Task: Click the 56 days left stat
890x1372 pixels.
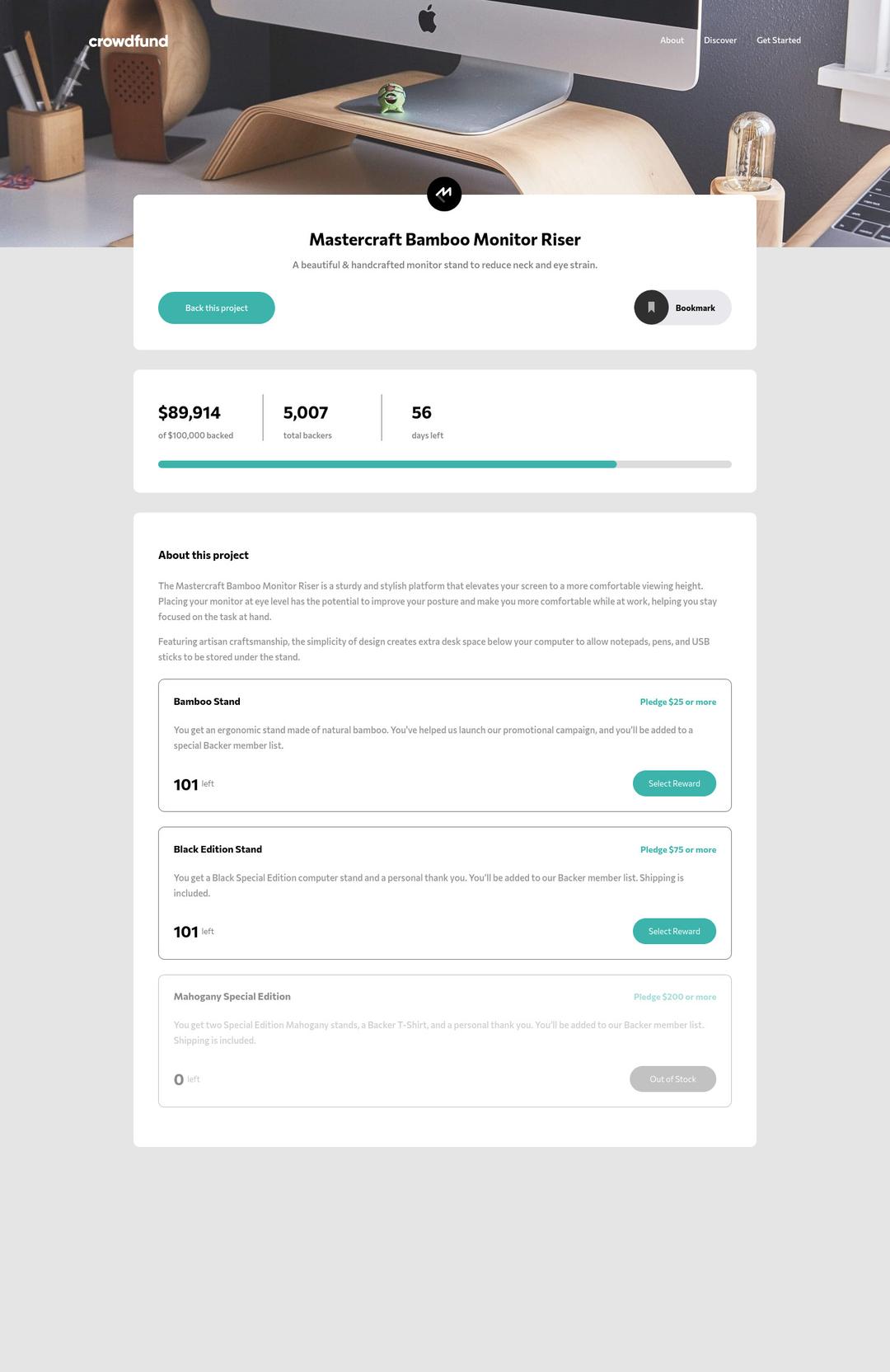Action: point(421,412)
